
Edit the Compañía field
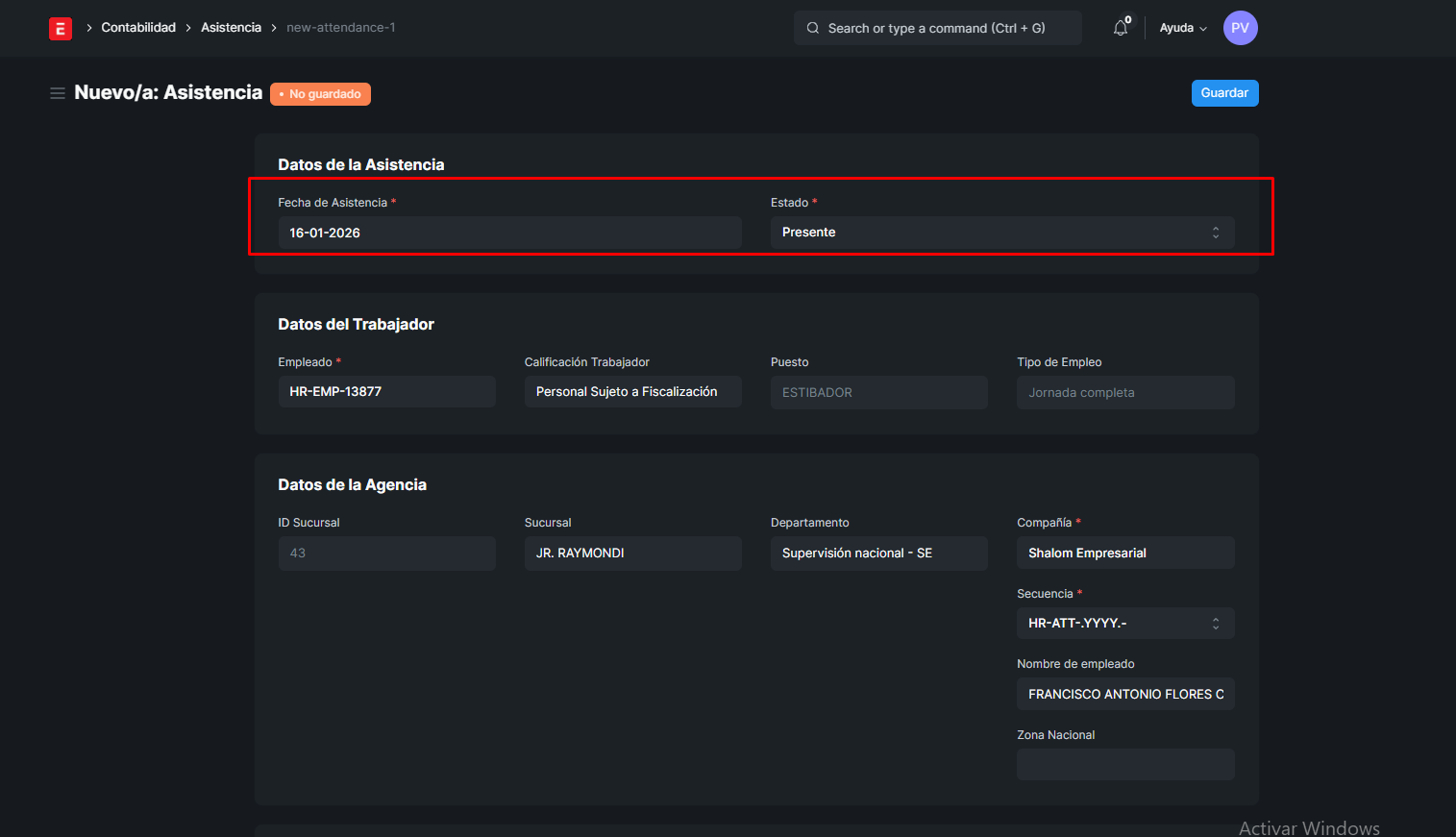pyautogui.click(x=1124, y=554)
